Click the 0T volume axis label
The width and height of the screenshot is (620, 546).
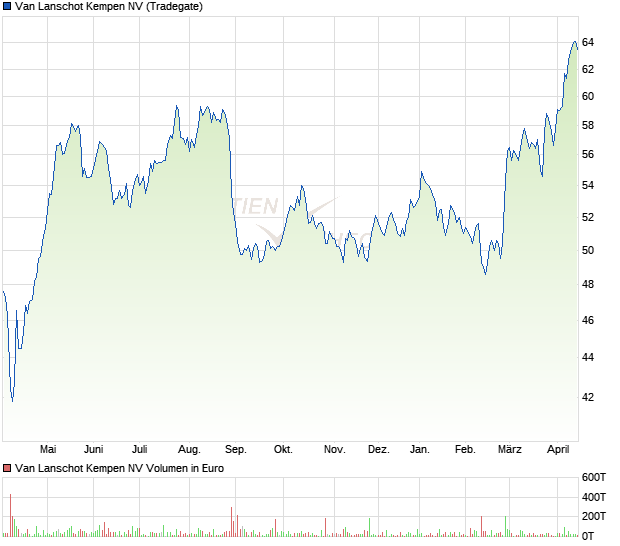click(x=590, y=536)
